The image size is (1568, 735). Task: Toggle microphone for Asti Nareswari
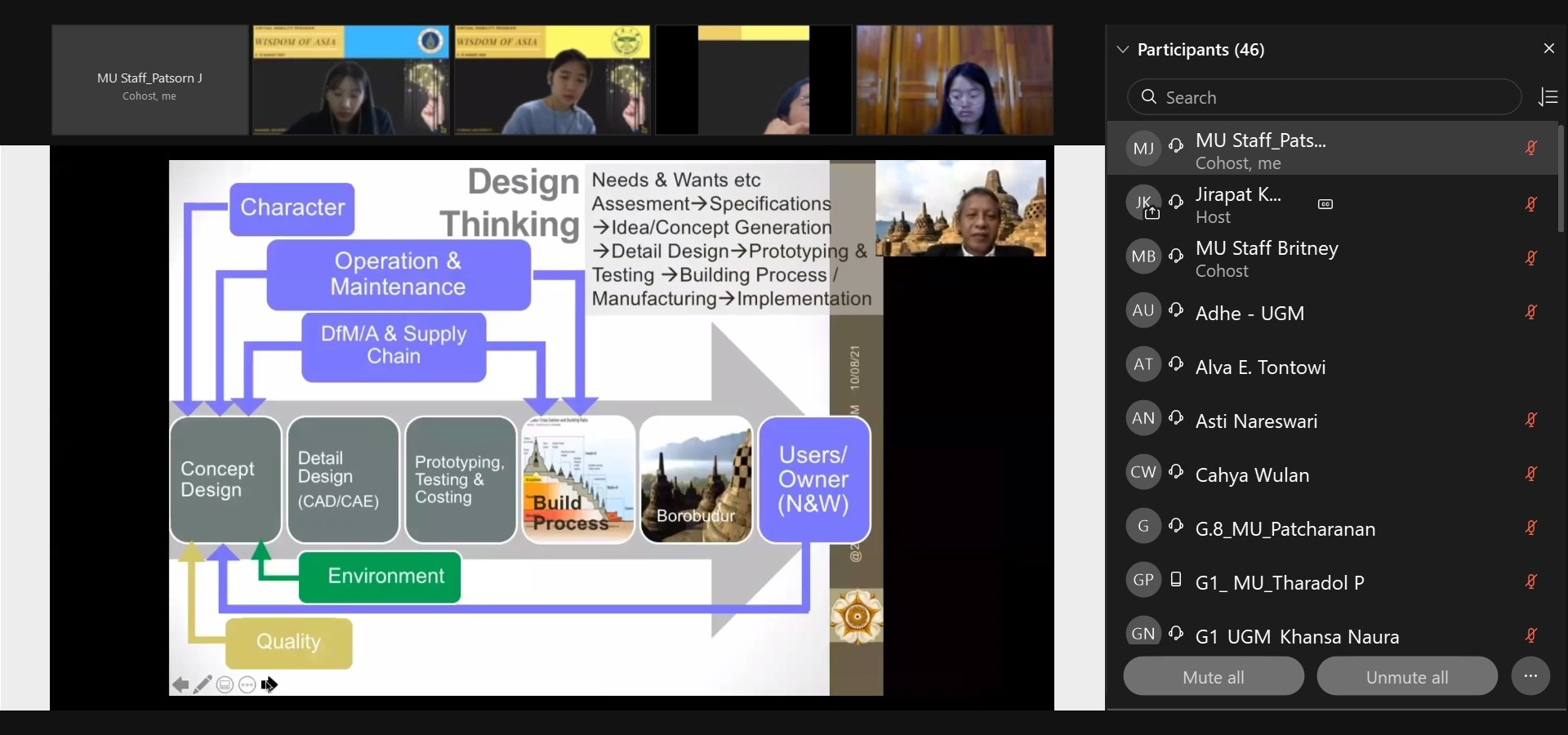click(1531, 420)
